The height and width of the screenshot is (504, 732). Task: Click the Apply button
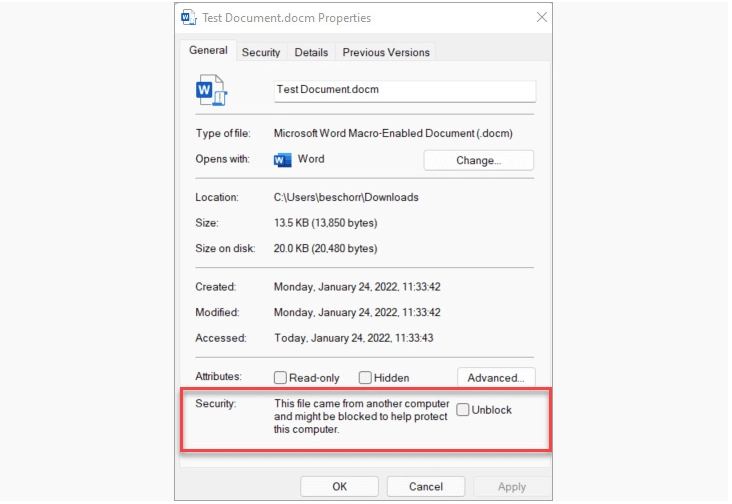(512, 487)
